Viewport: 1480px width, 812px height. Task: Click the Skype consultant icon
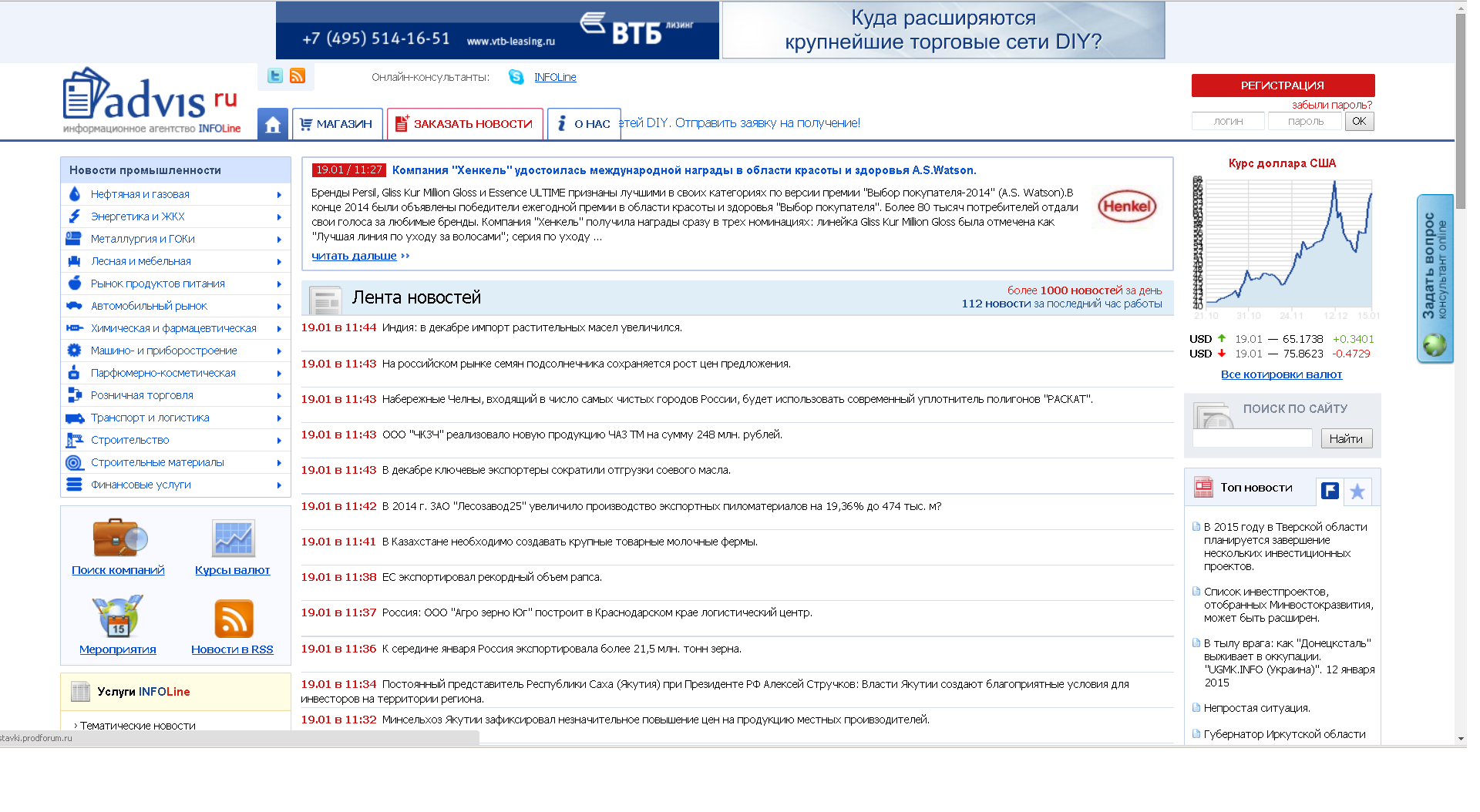pos(516,77)
